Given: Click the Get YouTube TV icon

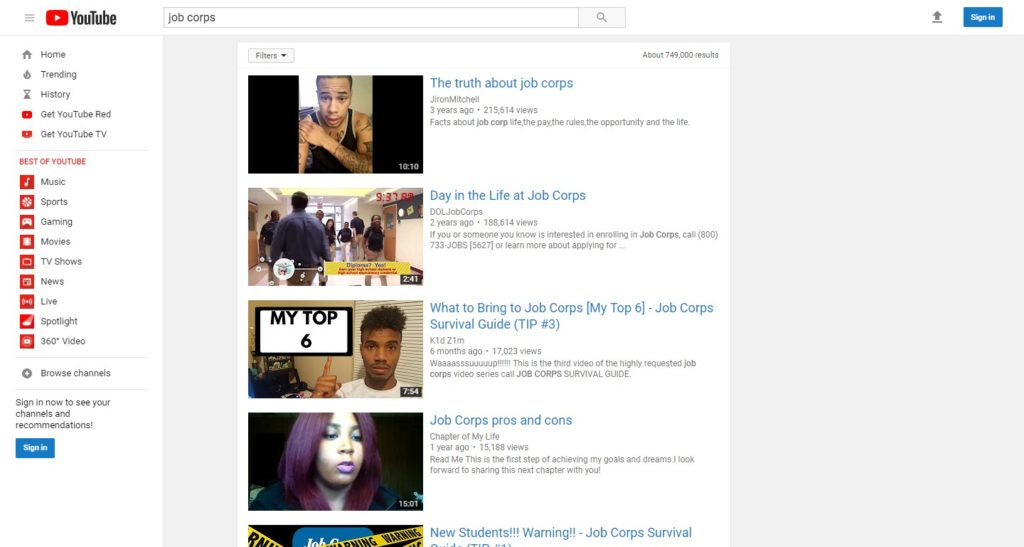Looking at the screenshot, I should pos(27,134).
